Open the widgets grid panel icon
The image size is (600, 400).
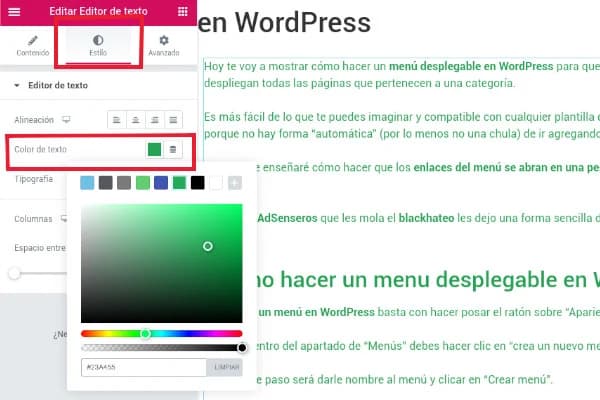point(183,11)
